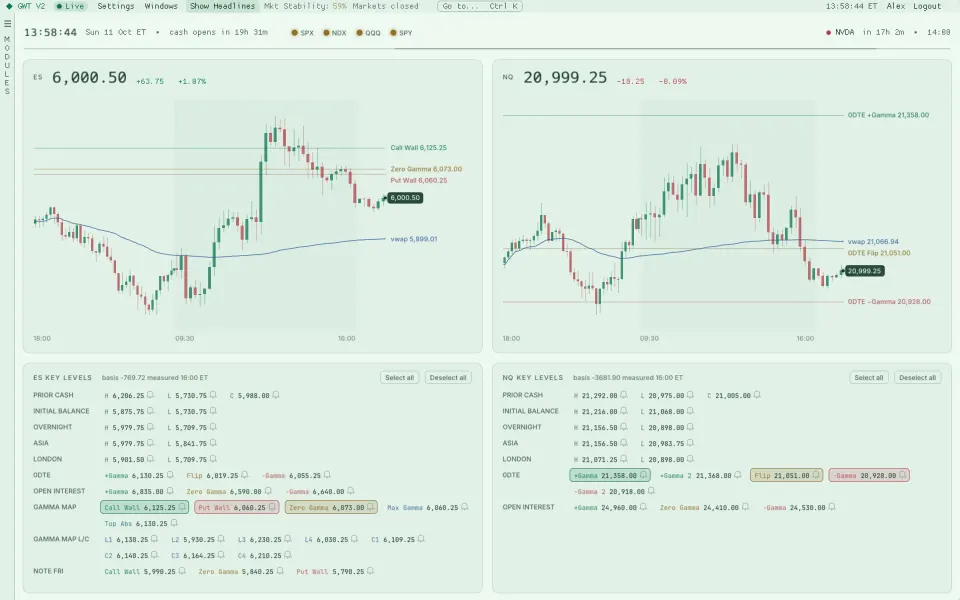Click bell beside ES Max Gamma 6,060.25
This screenshot has width=960, height=600.
pos(465,507)
